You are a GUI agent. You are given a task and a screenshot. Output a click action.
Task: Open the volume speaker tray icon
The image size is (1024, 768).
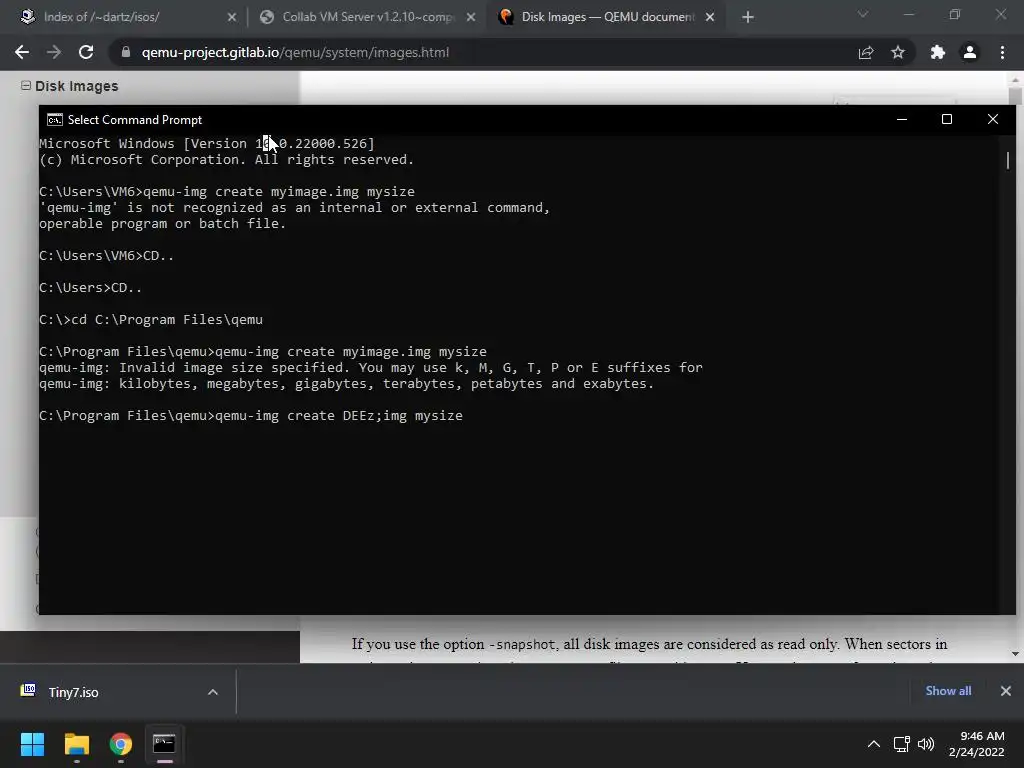(x=926, y=744)
